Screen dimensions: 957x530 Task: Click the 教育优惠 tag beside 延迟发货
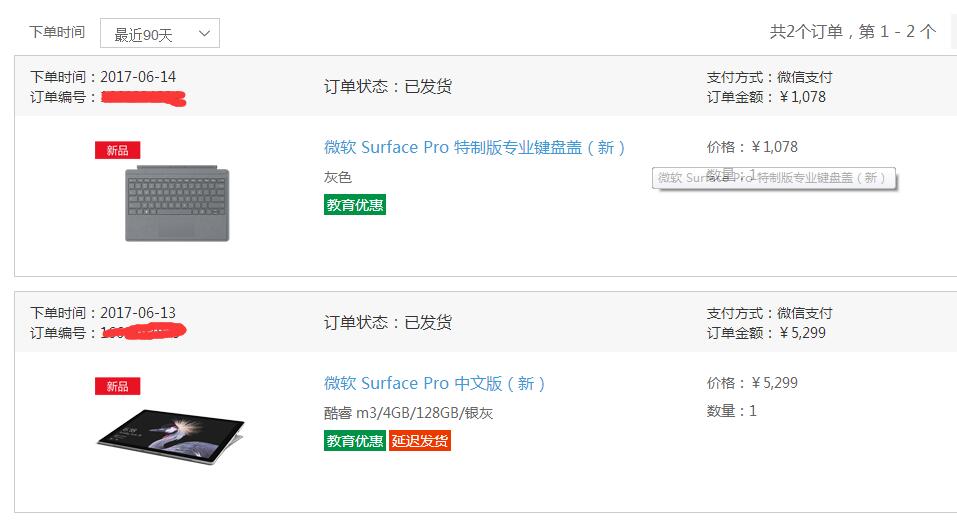click(x=355, y=441)
